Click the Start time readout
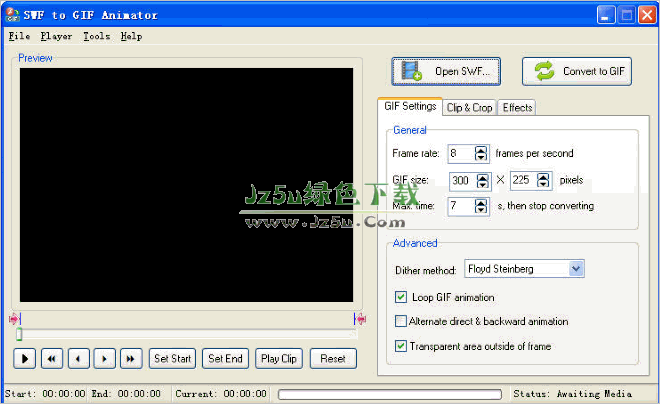Screen dimensions: 660x404 pyautogui.click(x=45, y=394)
